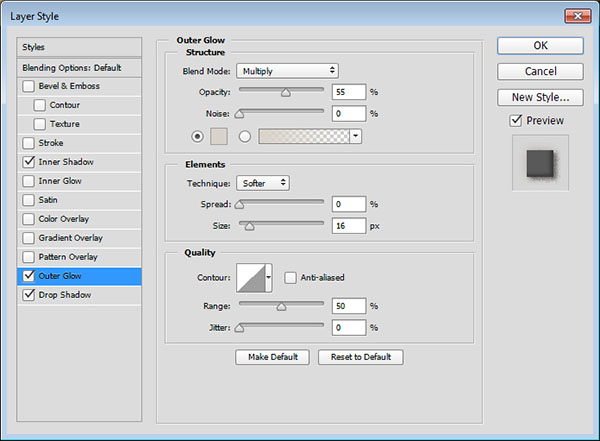Click the Opacity slider handle

(x=285, y=92)
